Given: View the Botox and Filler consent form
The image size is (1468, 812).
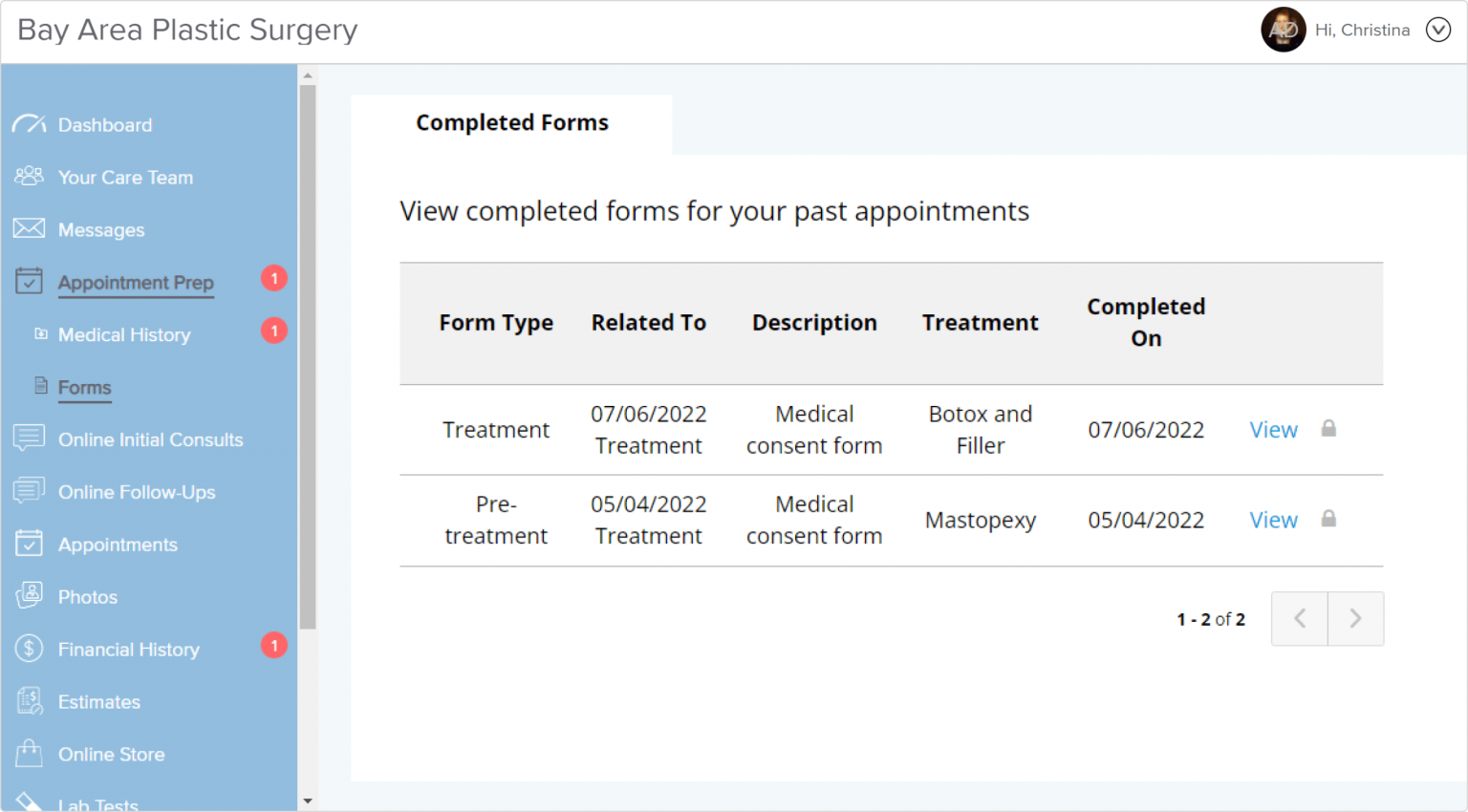Looking at the screenshot, I should point(1273,430).
